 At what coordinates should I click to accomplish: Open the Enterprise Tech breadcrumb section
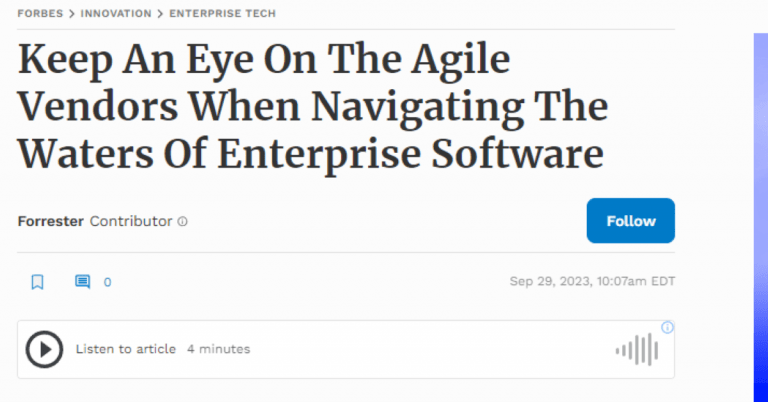[222, 14]
